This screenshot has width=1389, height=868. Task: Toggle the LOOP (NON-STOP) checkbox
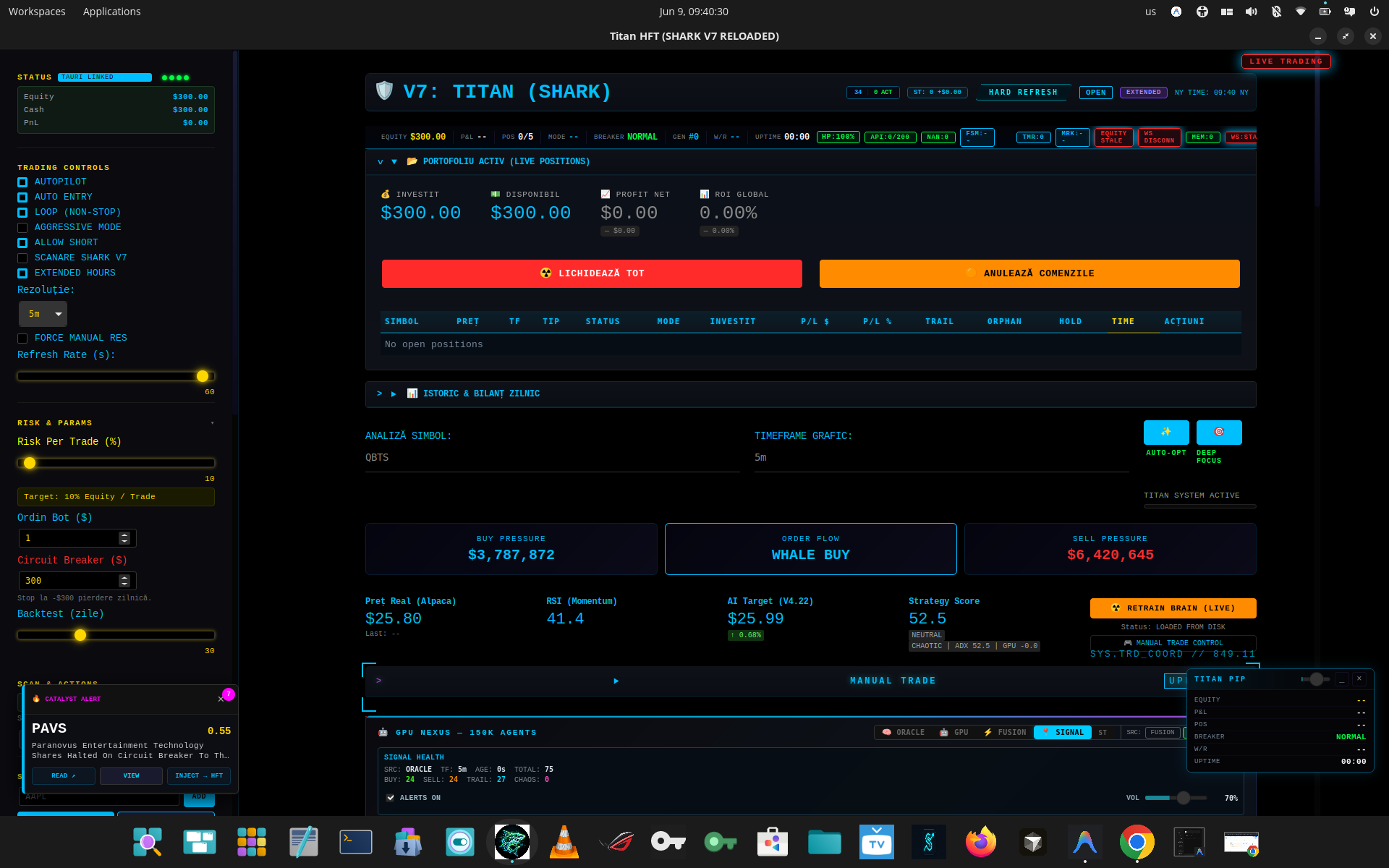coord(22,213)
